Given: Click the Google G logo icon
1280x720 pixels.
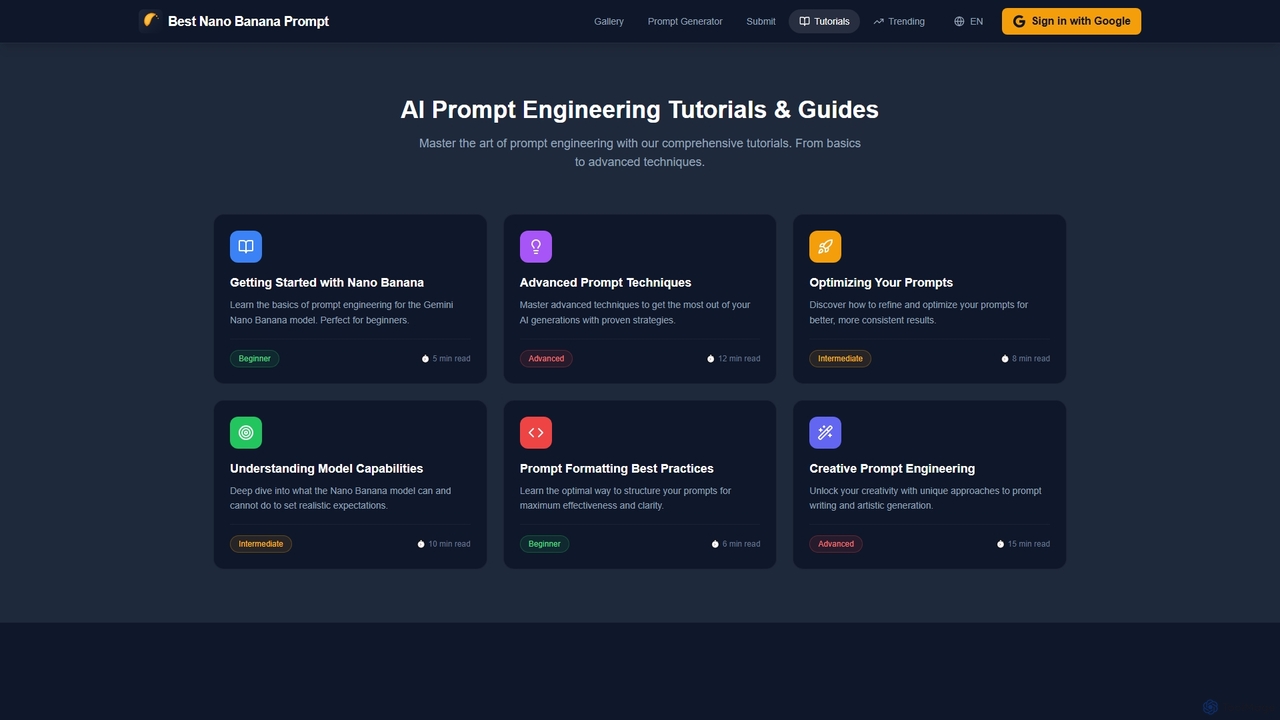Looking at the screenshot, I should [1019, 21].
